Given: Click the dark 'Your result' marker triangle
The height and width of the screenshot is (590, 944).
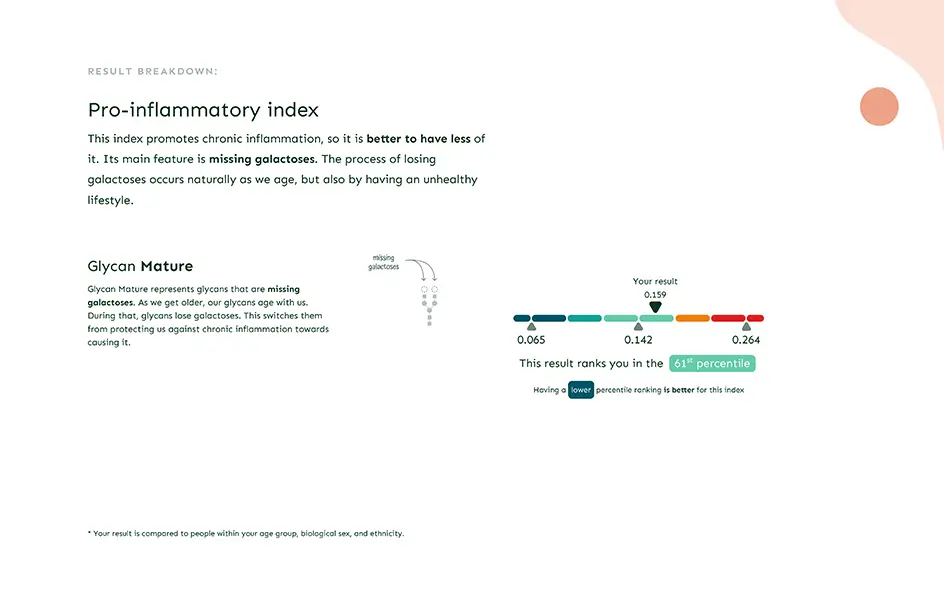Looking at the screenshot, I should (x=655, y=307).
